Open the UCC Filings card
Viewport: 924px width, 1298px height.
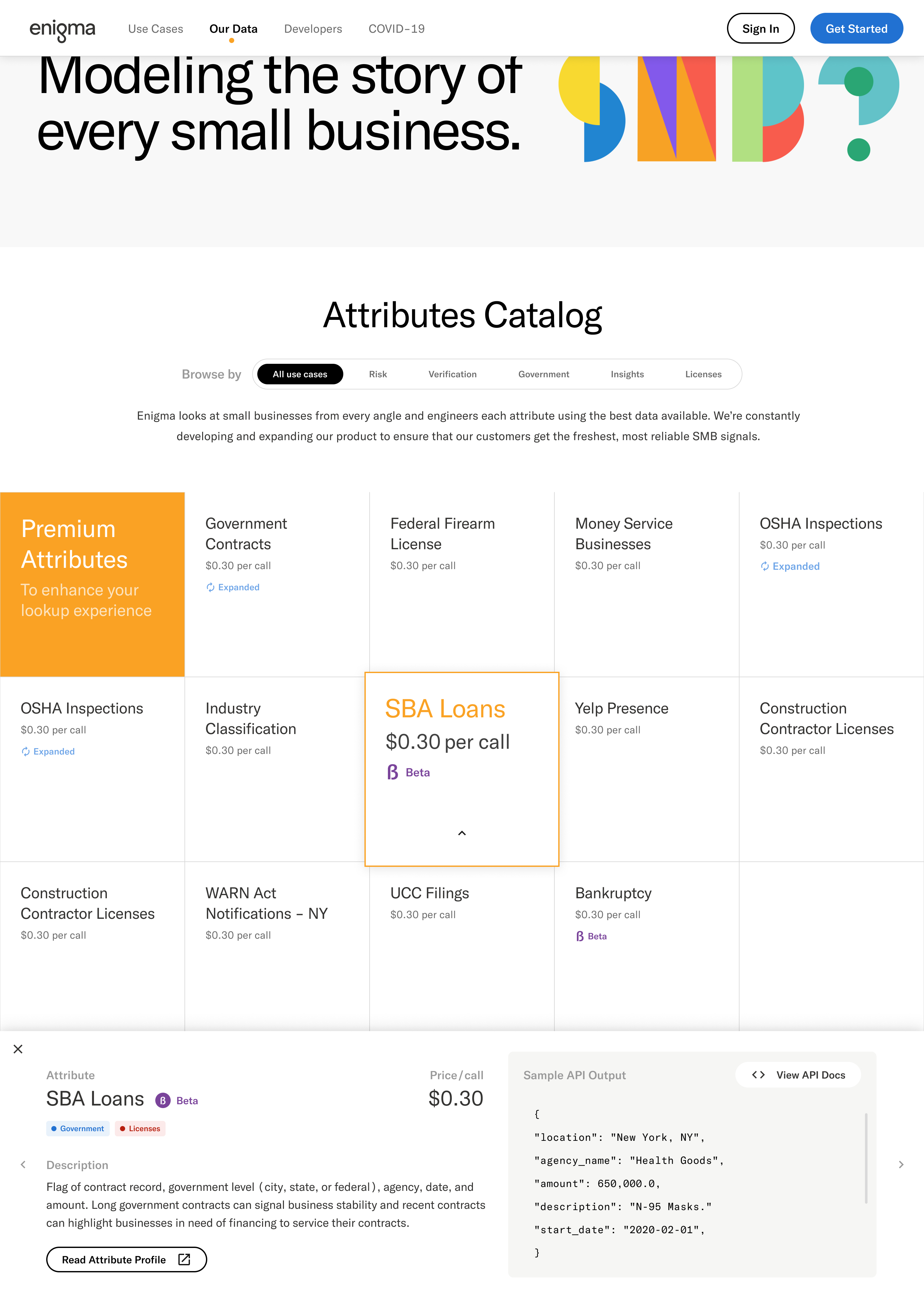(x=461, y=949)
